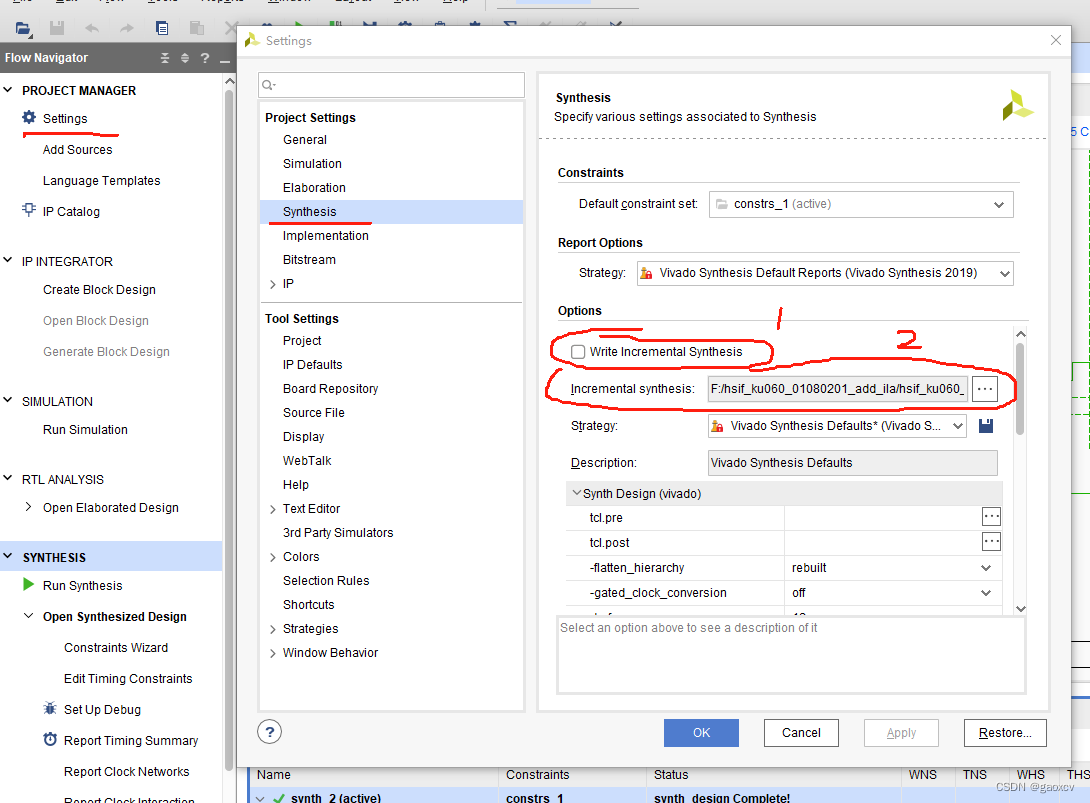Select Bitstream project settings

[x=309, y=259]
